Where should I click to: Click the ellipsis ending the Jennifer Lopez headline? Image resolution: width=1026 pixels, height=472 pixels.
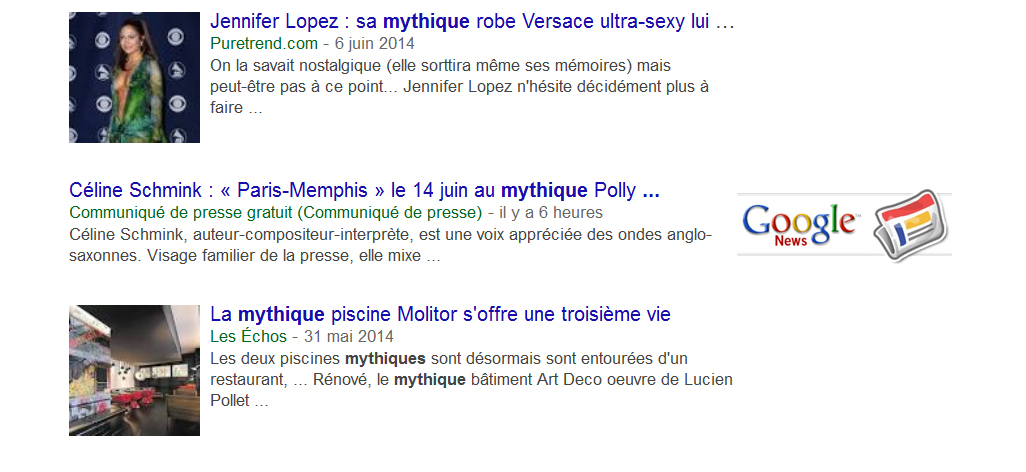726,22
